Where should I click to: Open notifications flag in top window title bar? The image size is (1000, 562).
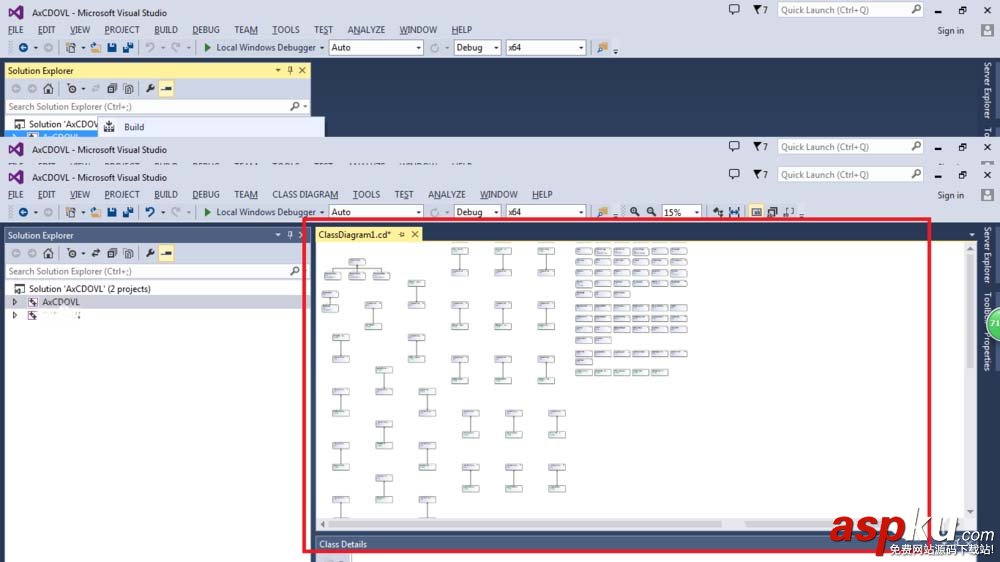click(759, 10)
